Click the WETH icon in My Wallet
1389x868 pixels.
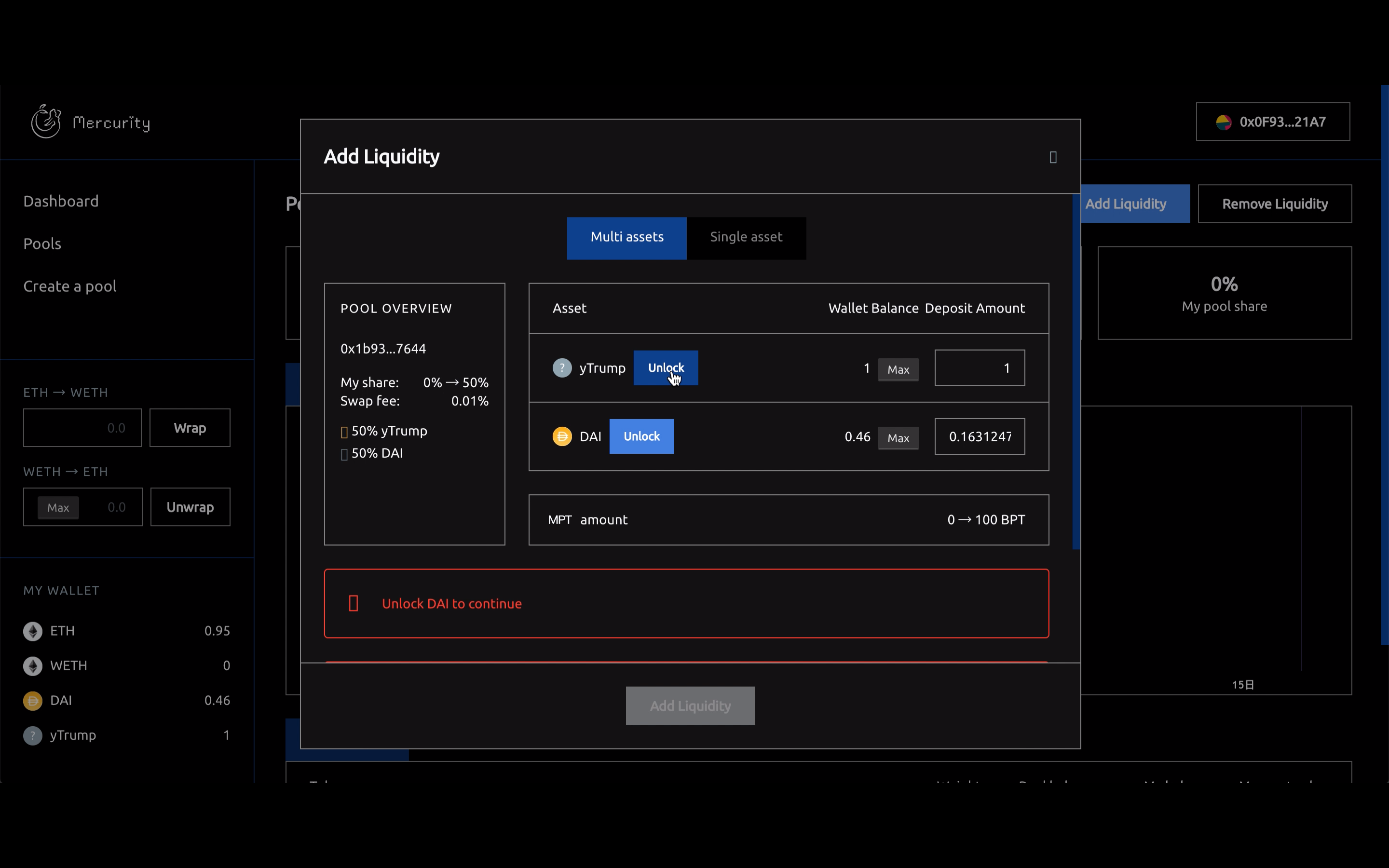33,665
